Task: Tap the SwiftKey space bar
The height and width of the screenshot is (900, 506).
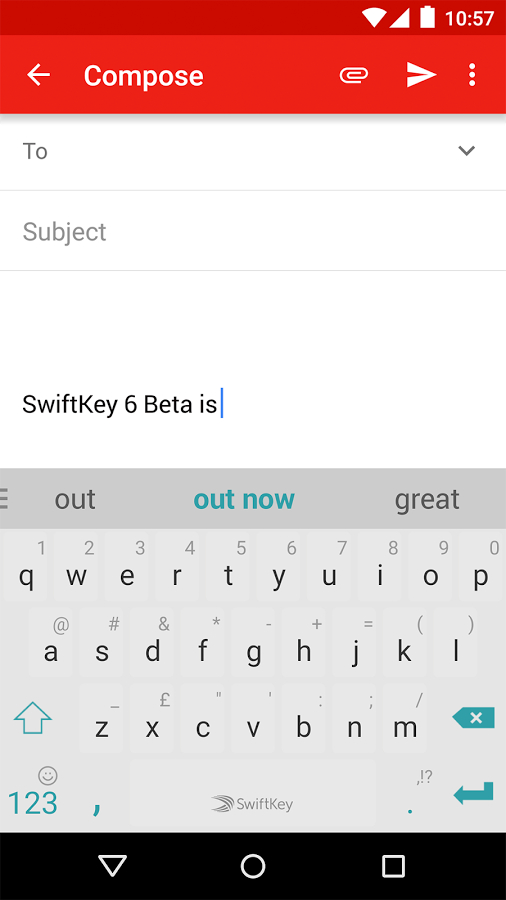Action: 252,794
